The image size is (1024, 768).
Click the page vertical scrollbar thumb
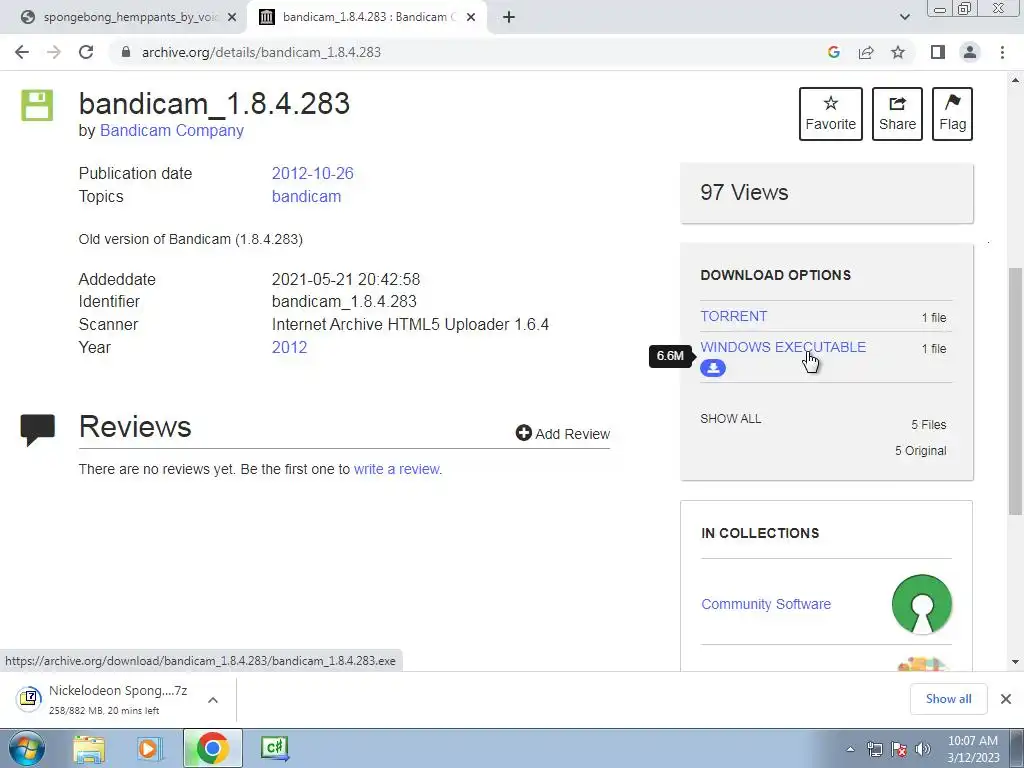[x=1015, y=391]
